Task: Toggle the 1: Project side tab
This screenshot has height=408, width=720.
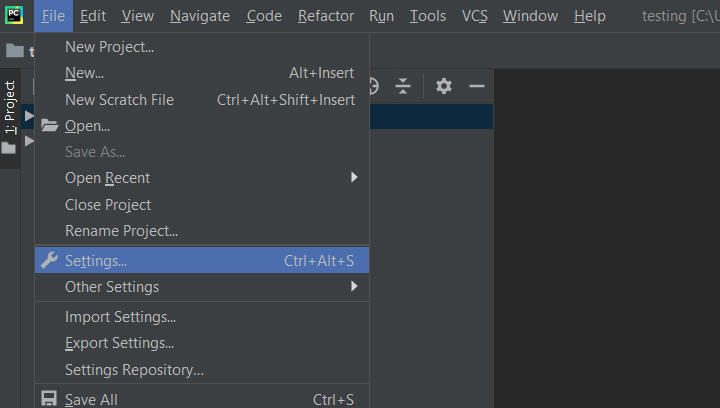Action: tap(10, 107)
